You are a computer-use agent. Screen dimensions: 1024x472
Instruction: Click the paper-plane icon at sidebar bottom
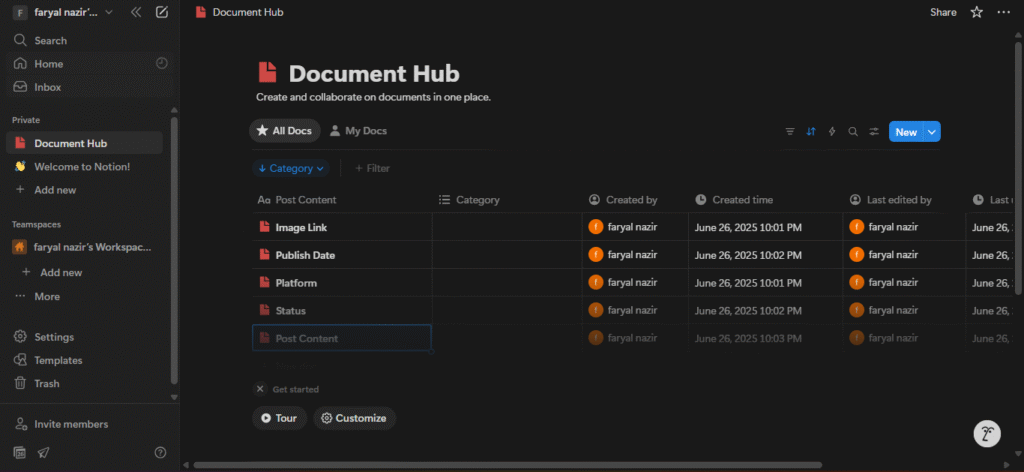(43, 452)
